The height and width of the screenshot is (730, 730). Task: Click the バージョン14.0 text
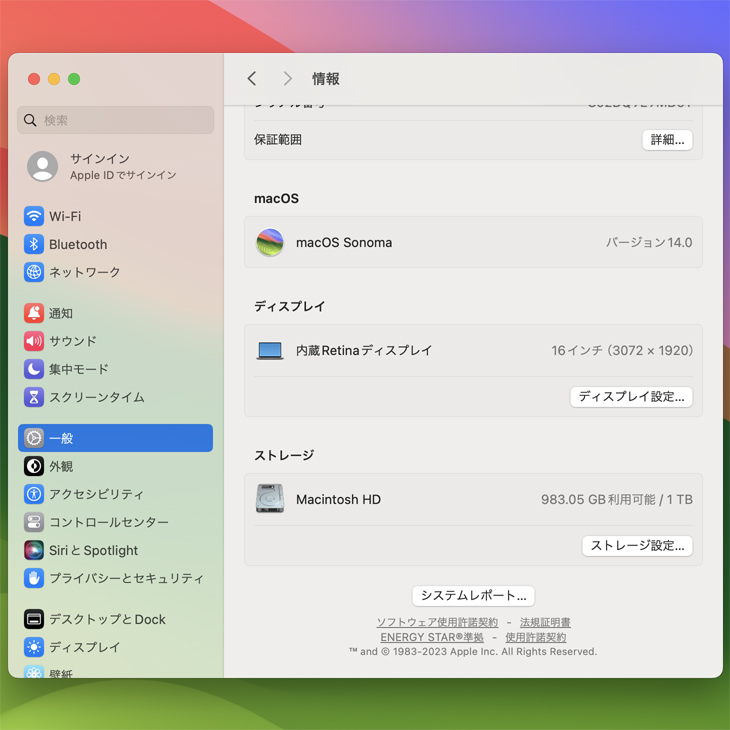click(649, 243)
